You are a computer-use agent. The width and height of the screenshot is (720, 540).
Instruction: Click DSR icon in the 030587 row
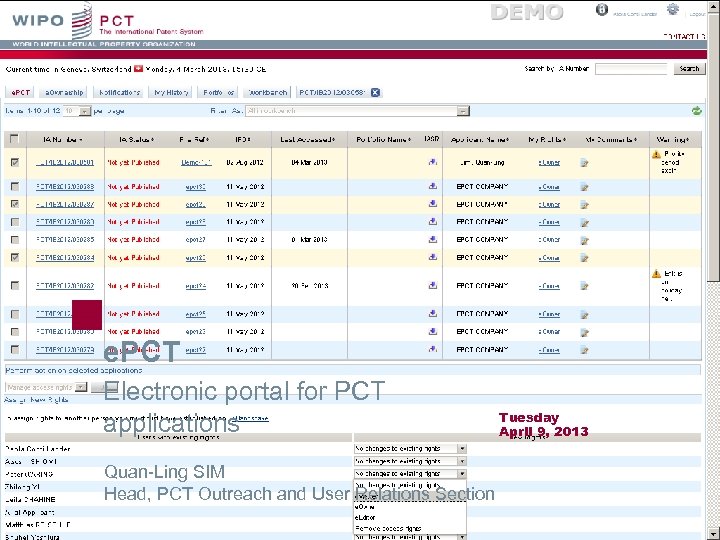[433, 204]
